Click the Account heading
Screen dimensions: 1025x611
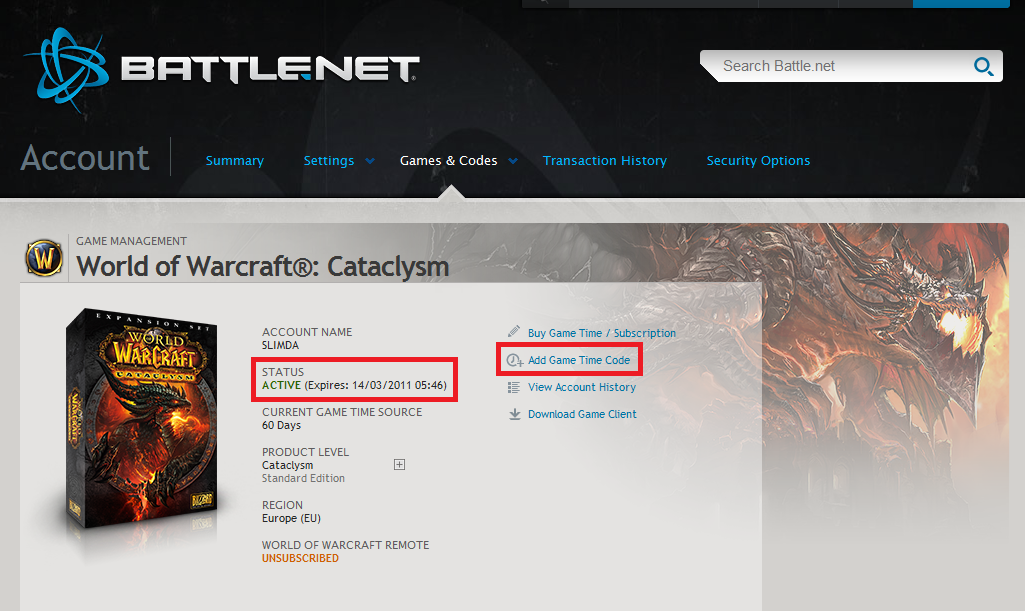pos(85,157)
